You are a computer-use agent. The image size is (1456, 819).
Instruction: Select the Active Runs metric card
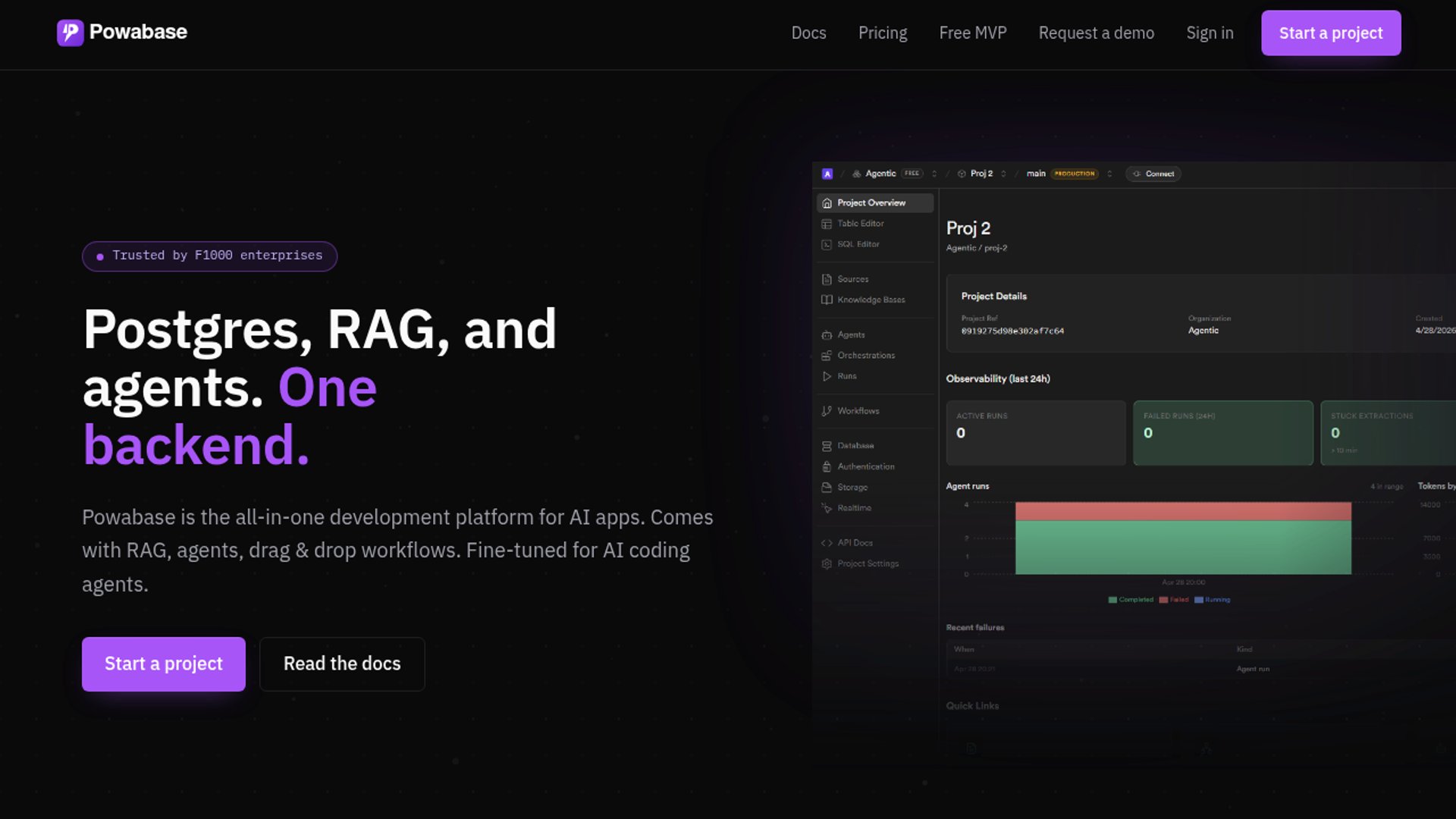click(x=1036, y=432)
